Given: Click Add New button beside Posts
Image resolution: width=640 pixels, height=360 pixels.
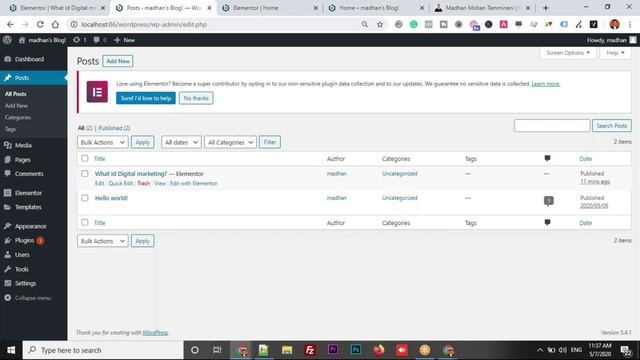Looking at the screenshot, I should pyautogui.click(x=118, y=61).
